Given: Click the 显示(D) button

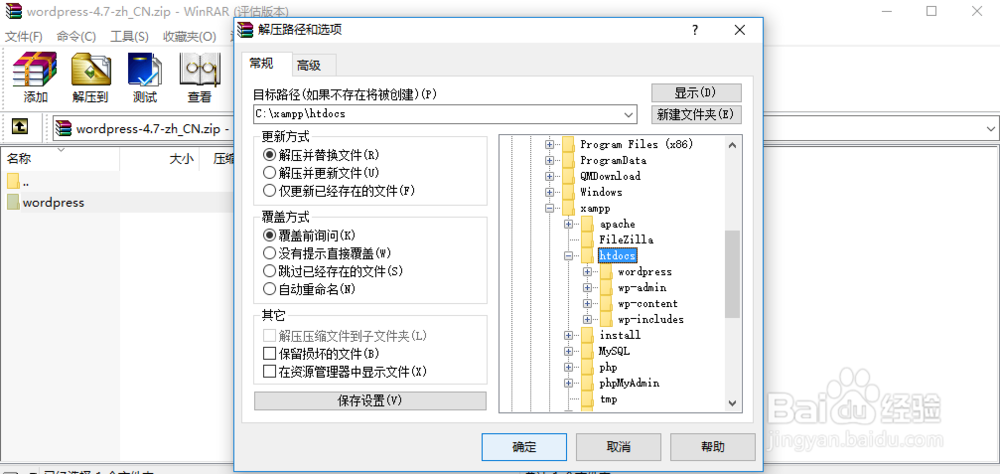Looking at the screenshot, I should [696, 93].
